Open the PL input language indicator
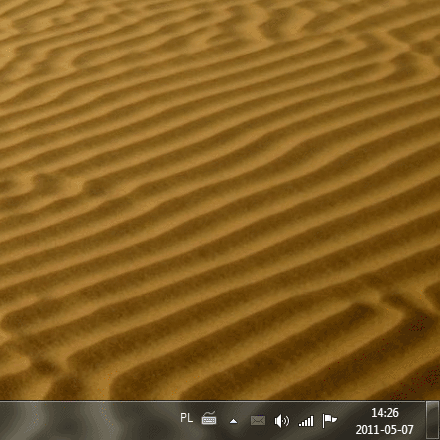Viewport: 440px width, 440px height. click(x=186, y=418)
